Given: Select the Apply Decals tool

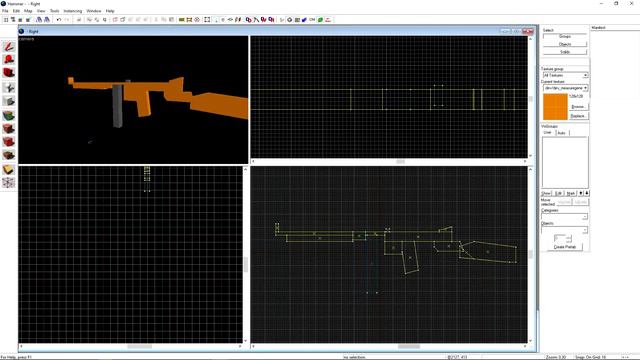Looking at the screenshot, I should [x=9, y=142].
